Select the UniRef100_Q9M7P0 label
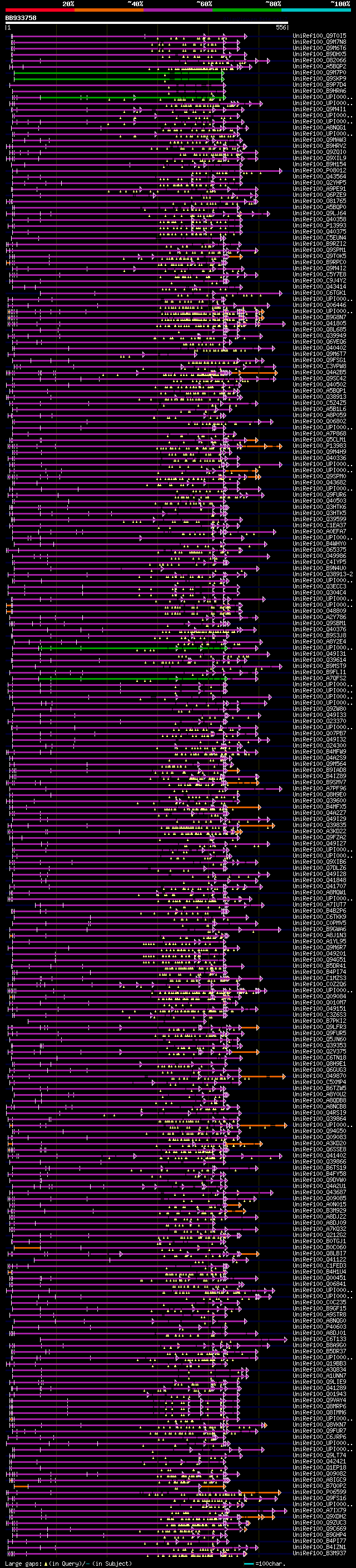The image size is (356, 1568). pyautogui.click(x=319, y=72)
